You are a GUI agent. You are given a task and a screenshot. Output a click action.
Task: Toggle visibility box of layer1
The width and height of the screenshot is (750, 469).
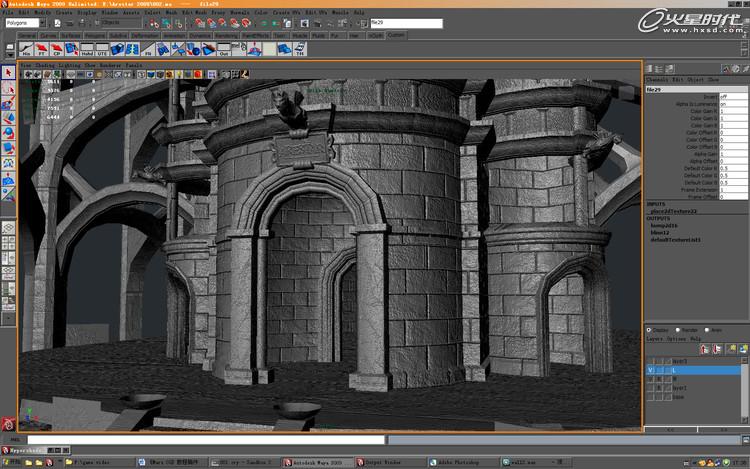click(x=650, y=388)
